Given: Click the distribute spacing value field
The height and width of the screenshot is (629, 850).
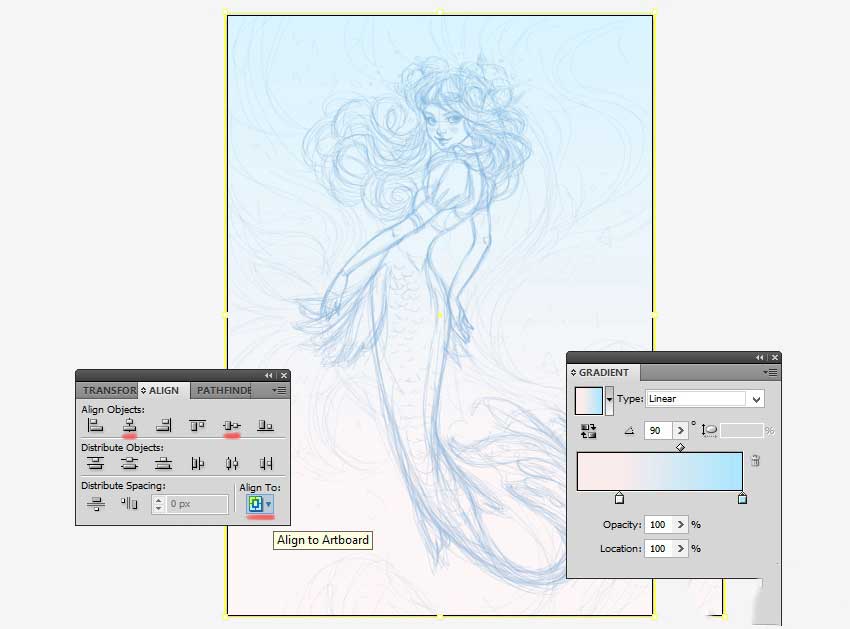Looking at the screenshot, I should [198, 504].
